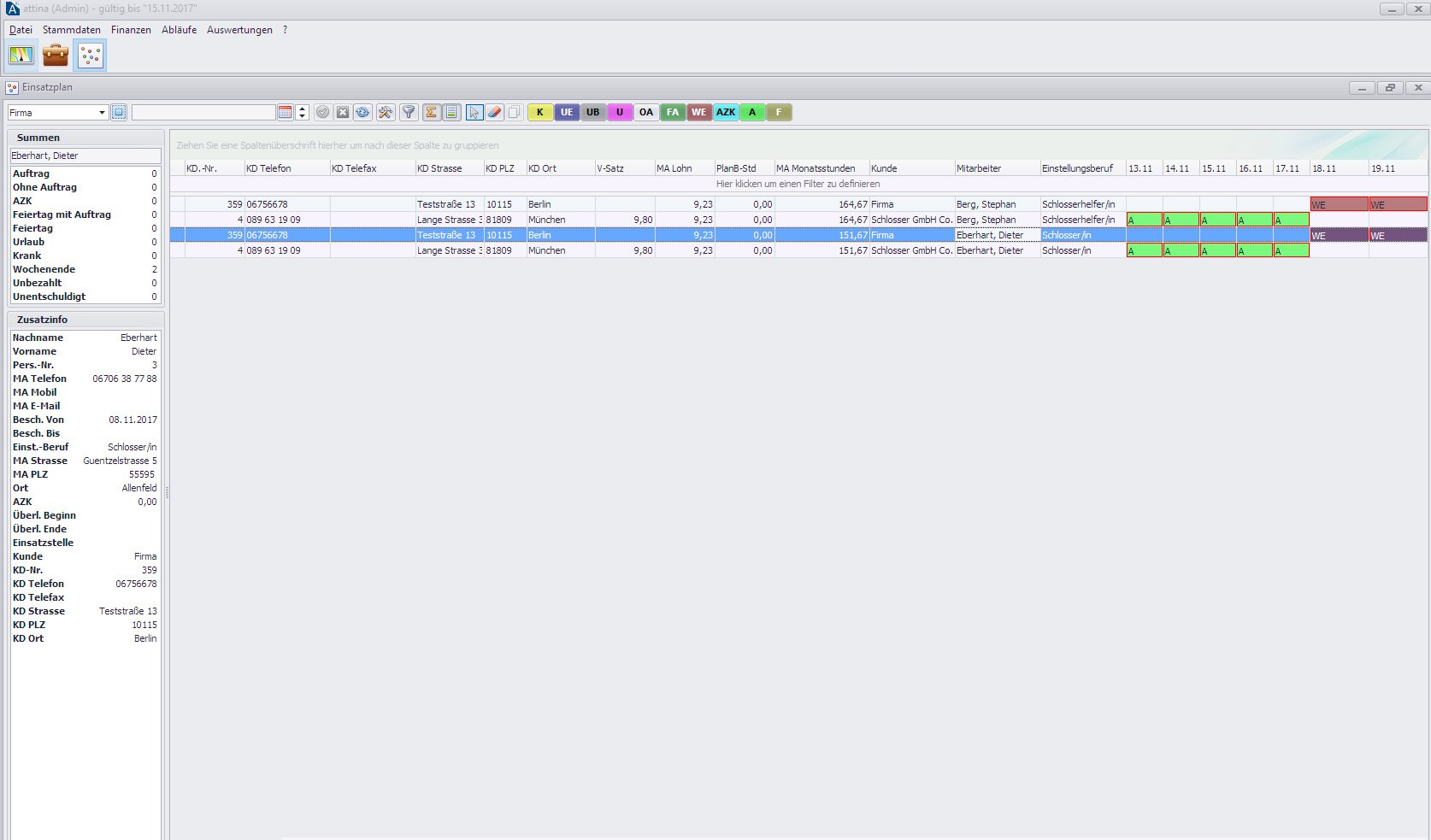Click the 'Besch. Von' date 08.11.2017
This screenshot has height=840, width=1431.
point(133,420)
